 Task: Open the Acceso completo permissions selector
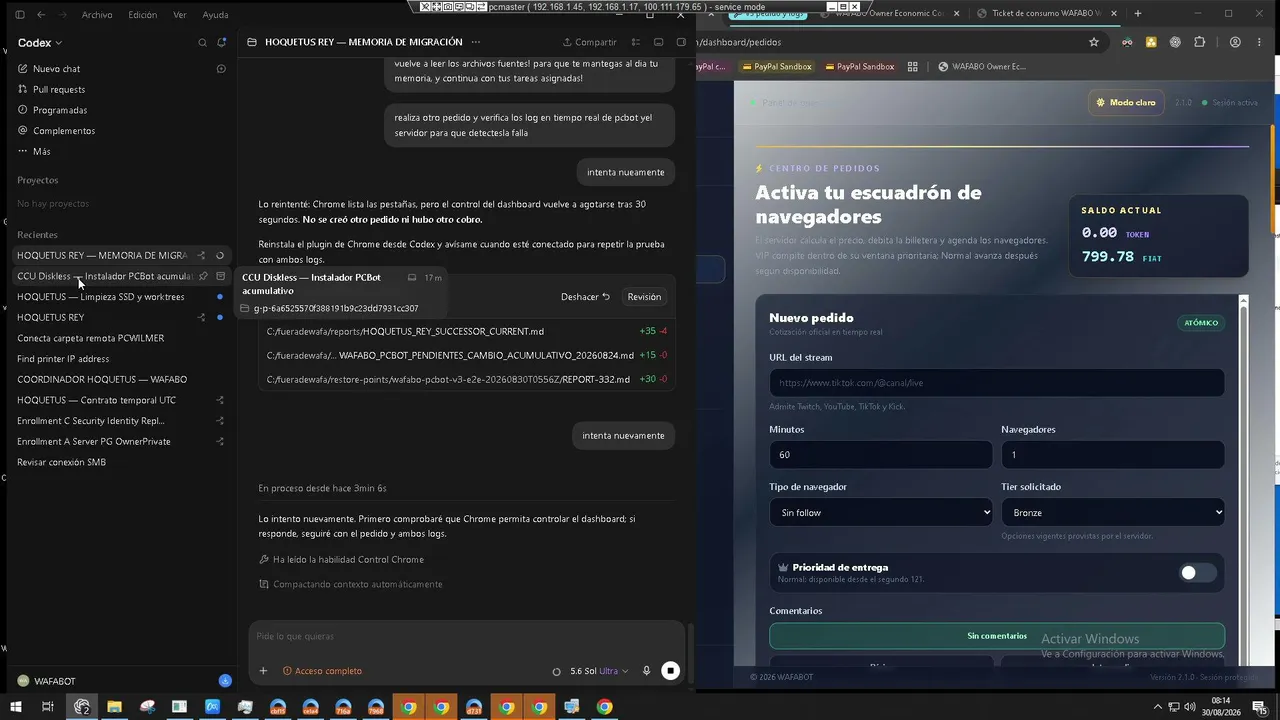pyautogui.click(x=322, y=671)
